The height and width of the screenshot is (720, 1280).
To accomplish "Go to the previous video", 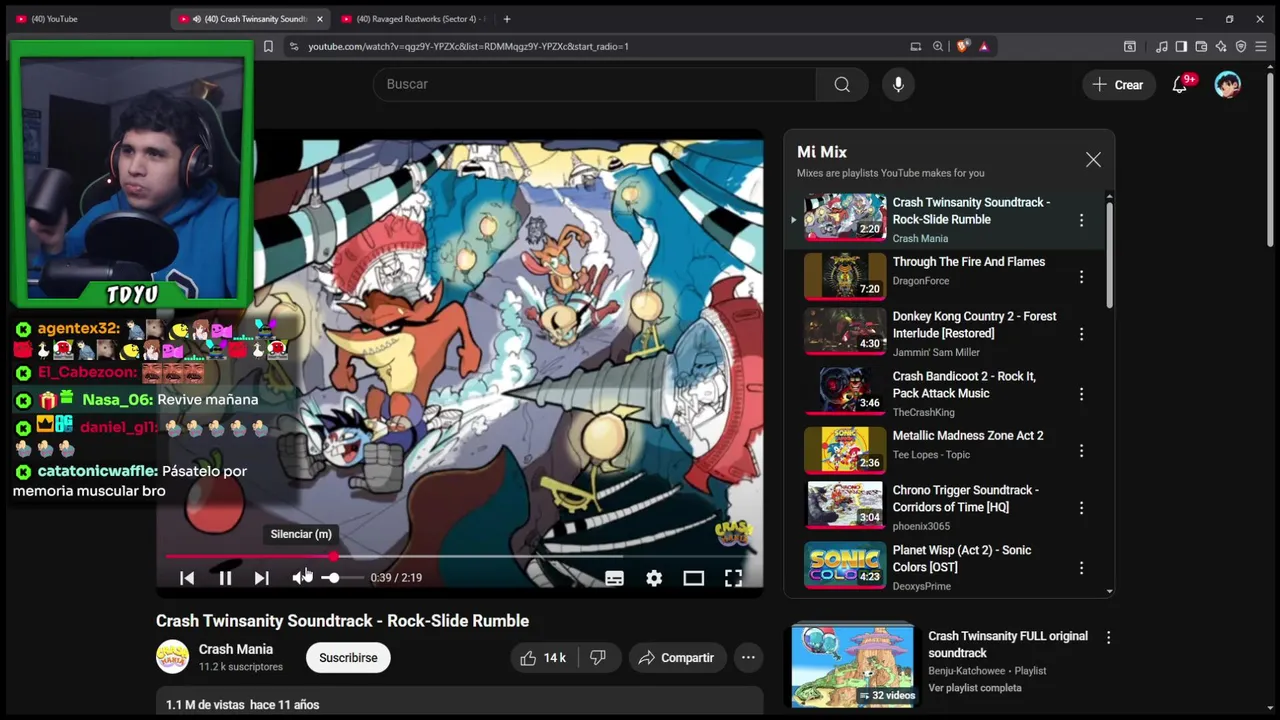I will 187,578.
